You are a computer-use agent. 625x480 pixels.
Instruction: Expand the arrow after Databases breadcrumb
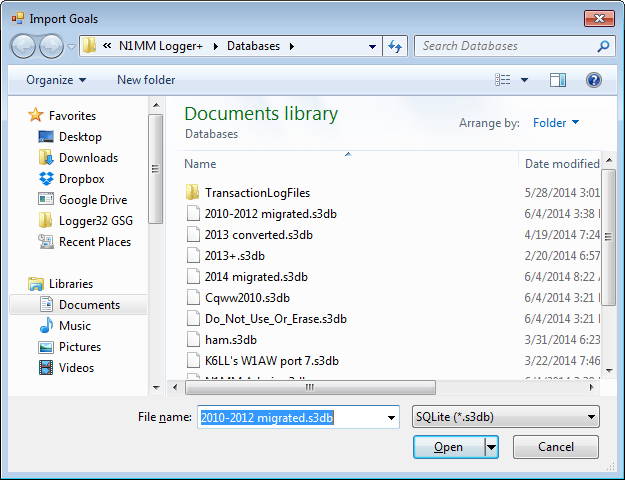[292, 46]
